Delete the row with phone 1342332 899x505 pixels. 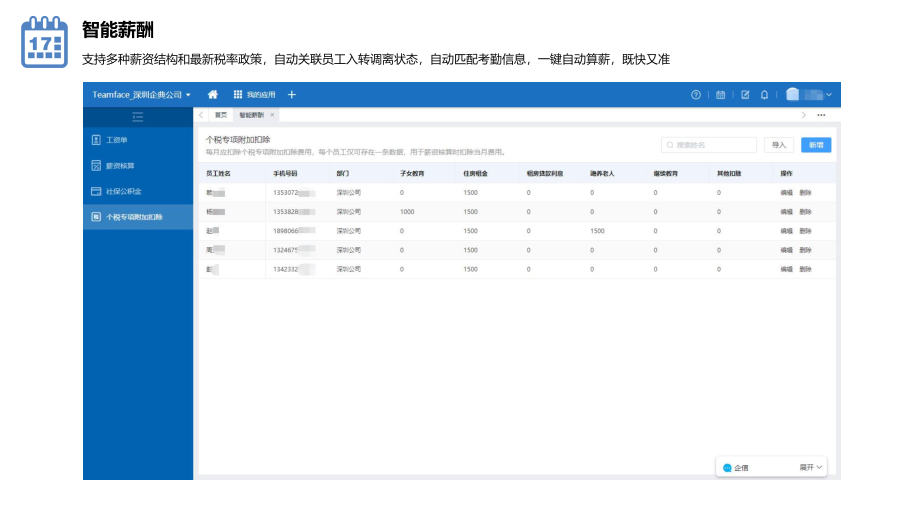pos(806,269)
